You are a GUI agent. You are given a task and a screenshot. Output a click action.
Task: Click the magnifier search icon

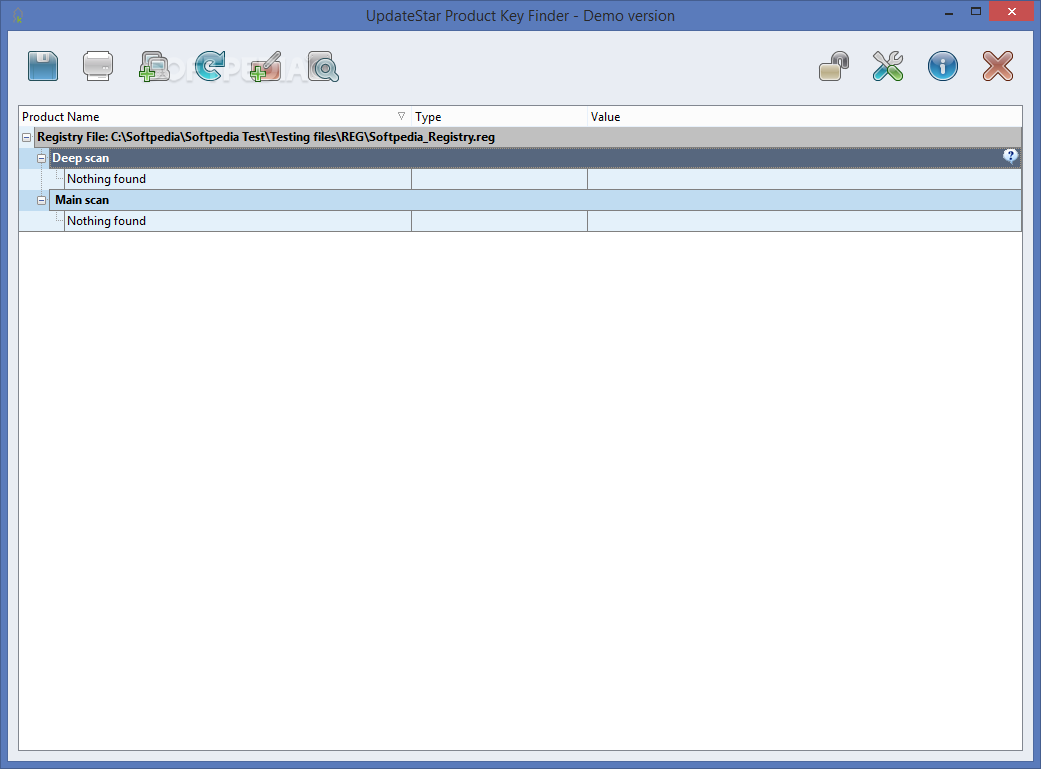(323, 66)
